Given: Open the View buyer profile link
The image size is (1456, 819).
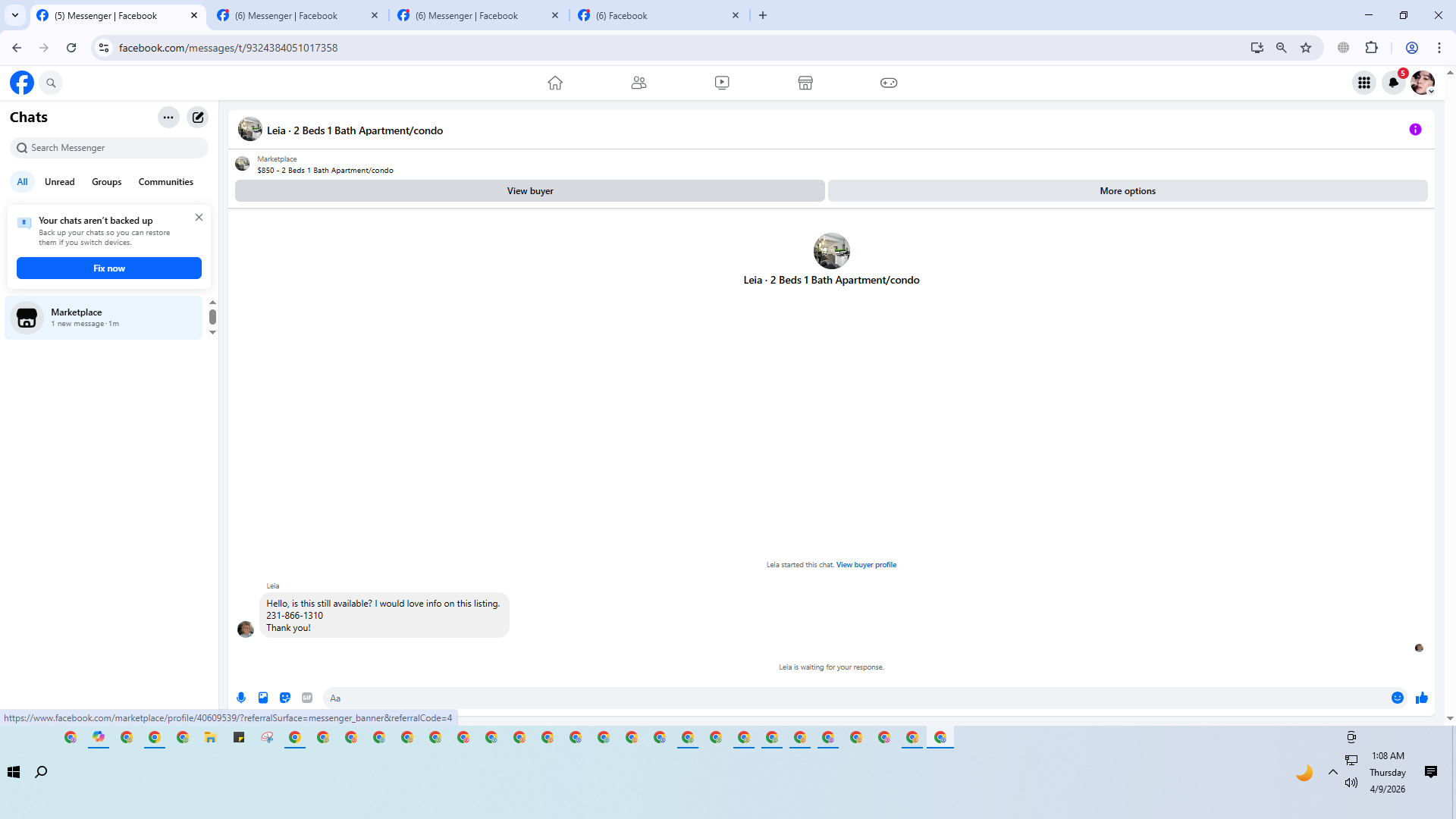Looking at the screenshot, I should coord(866,565).
